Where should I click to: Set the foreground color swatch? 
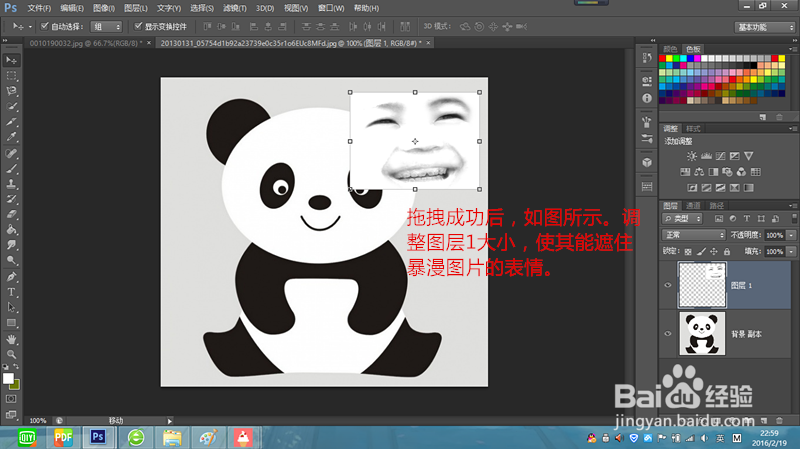(8, 378)
